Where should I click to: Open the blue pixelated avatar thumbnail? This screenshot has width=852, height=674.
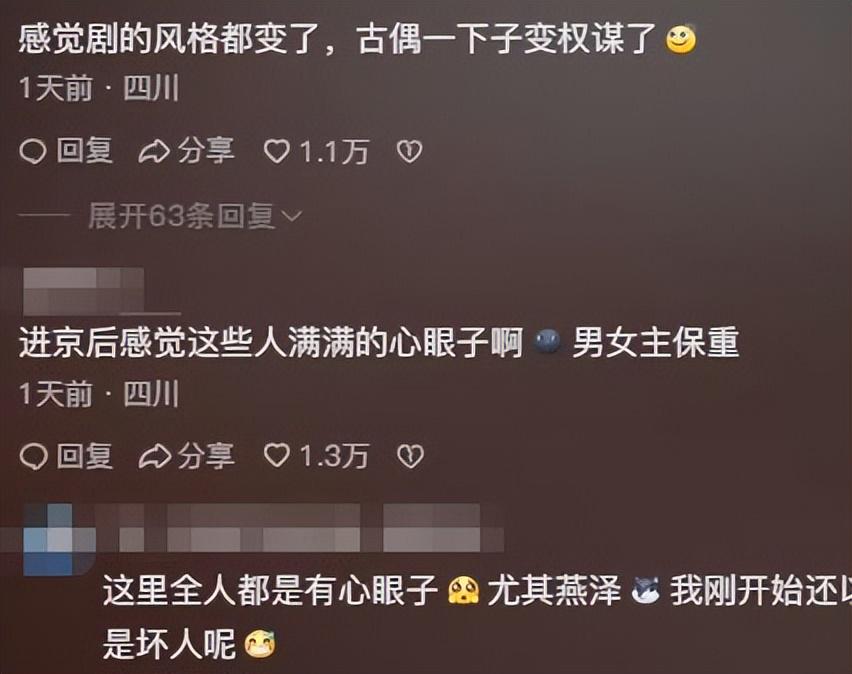48,539
